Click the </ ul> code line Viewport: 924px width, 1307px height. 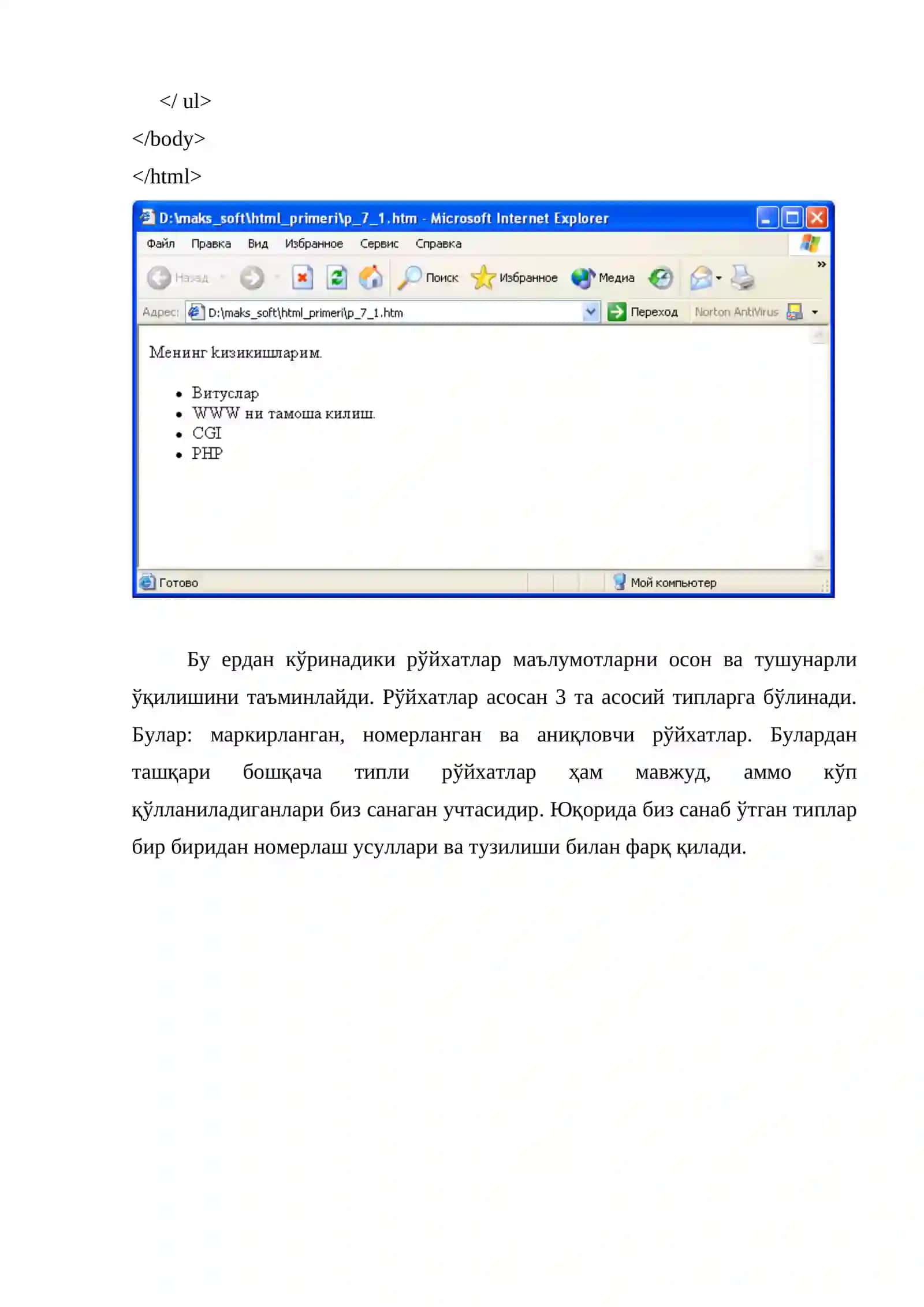(x=185, y=102)
